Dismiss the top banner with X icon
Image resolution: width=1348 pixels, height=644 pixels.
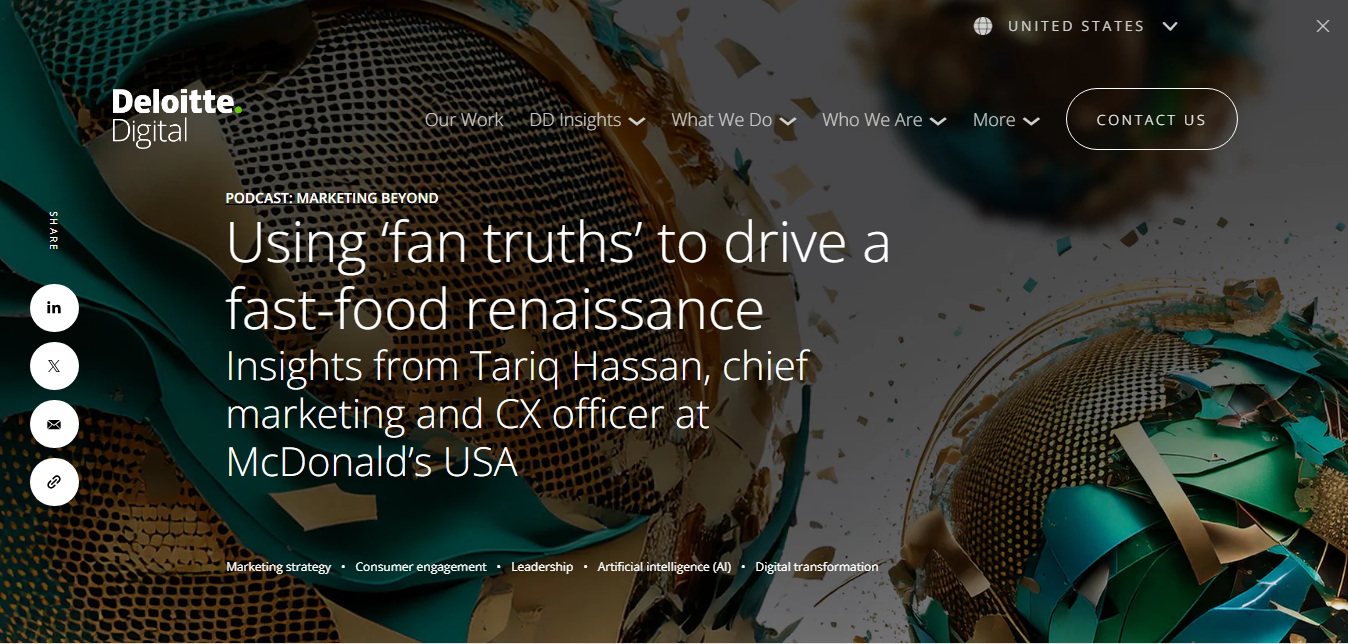pos(1323,27)
